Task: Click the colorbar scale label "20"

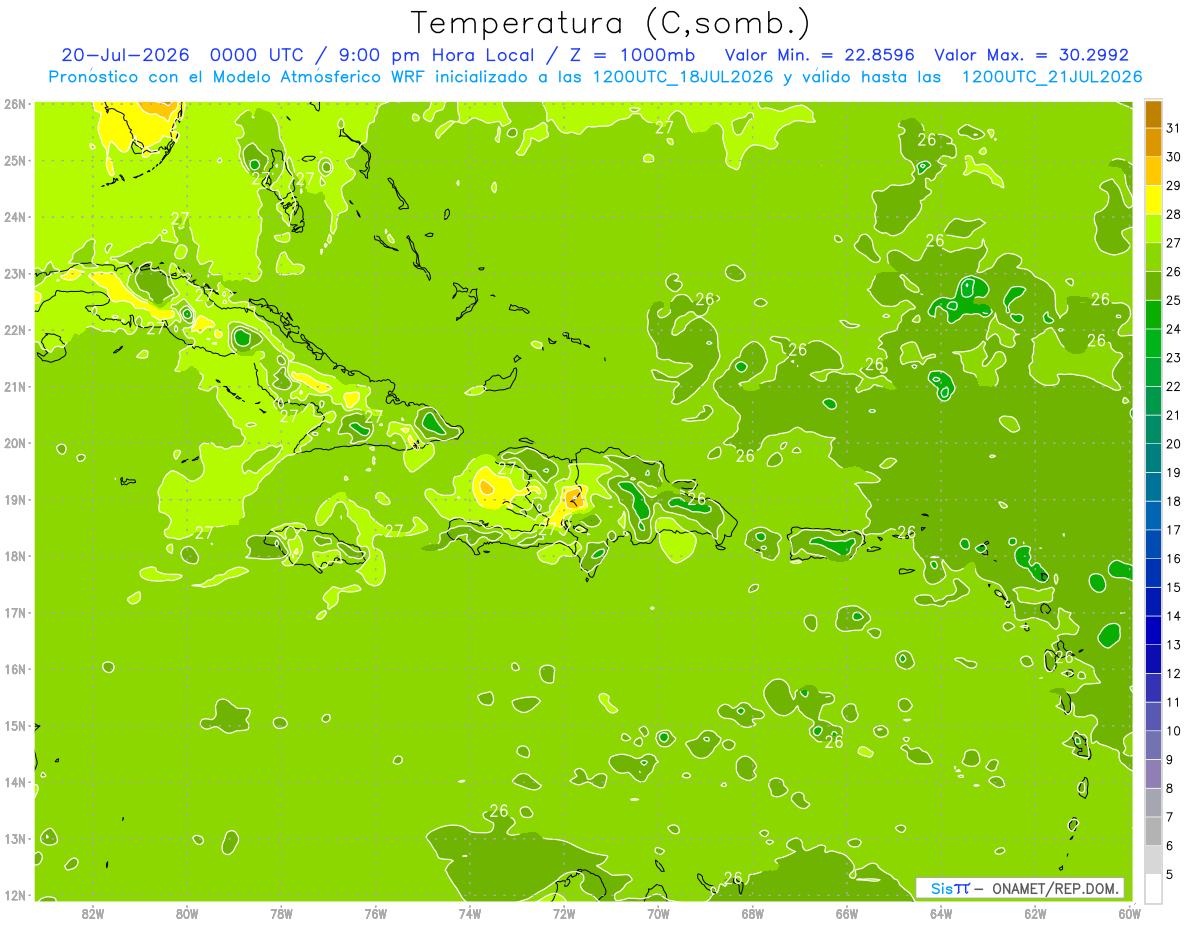Action: (x=1173, y=444)
